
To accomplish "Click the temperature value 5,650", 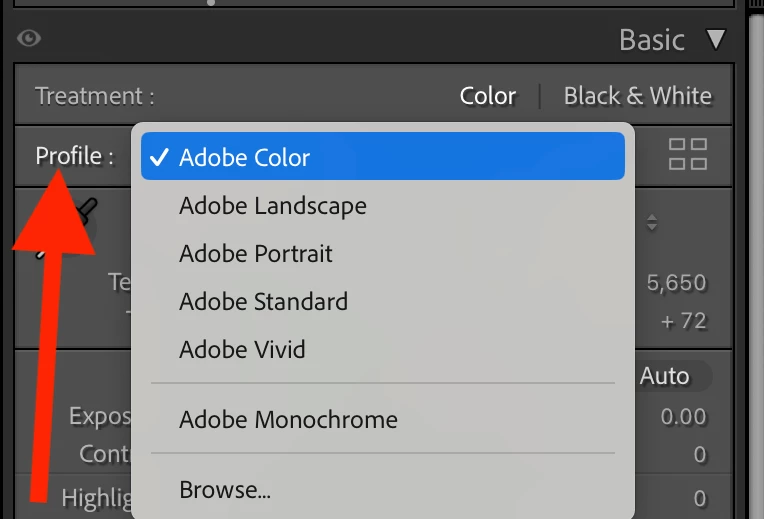I will 677,283.
